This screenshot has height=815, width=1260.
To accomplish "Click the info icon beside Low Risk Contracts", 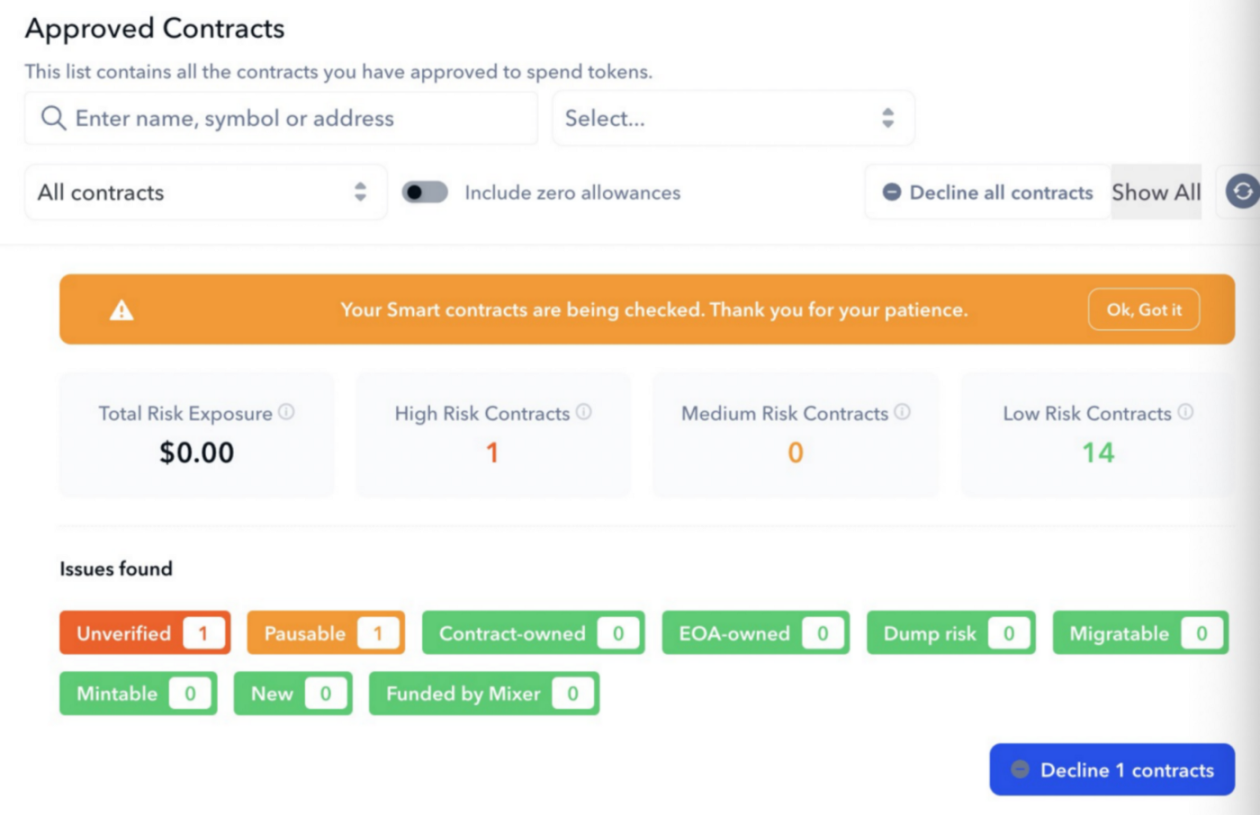I will (x=1185, y=412).
